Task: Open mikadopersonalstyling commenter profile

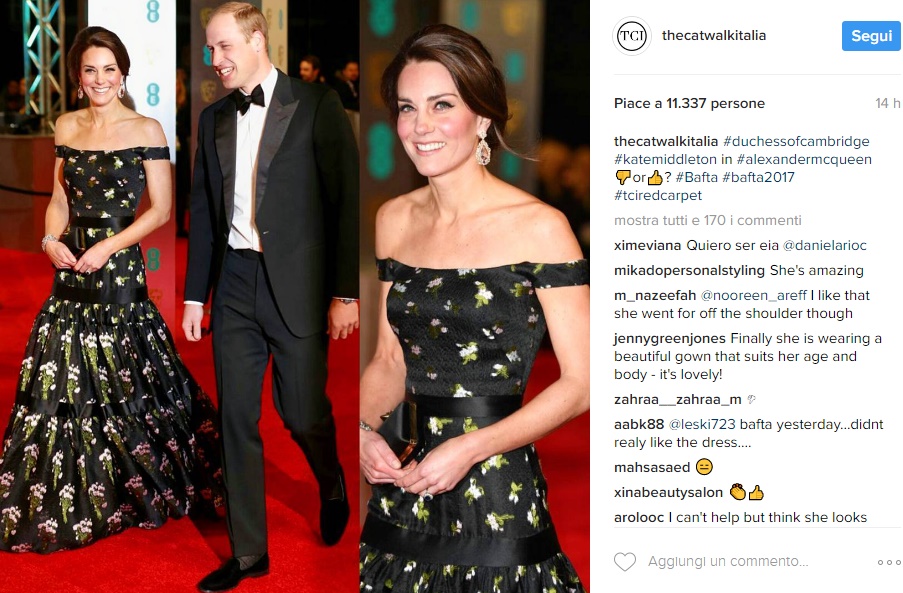Action: [689, 271]
